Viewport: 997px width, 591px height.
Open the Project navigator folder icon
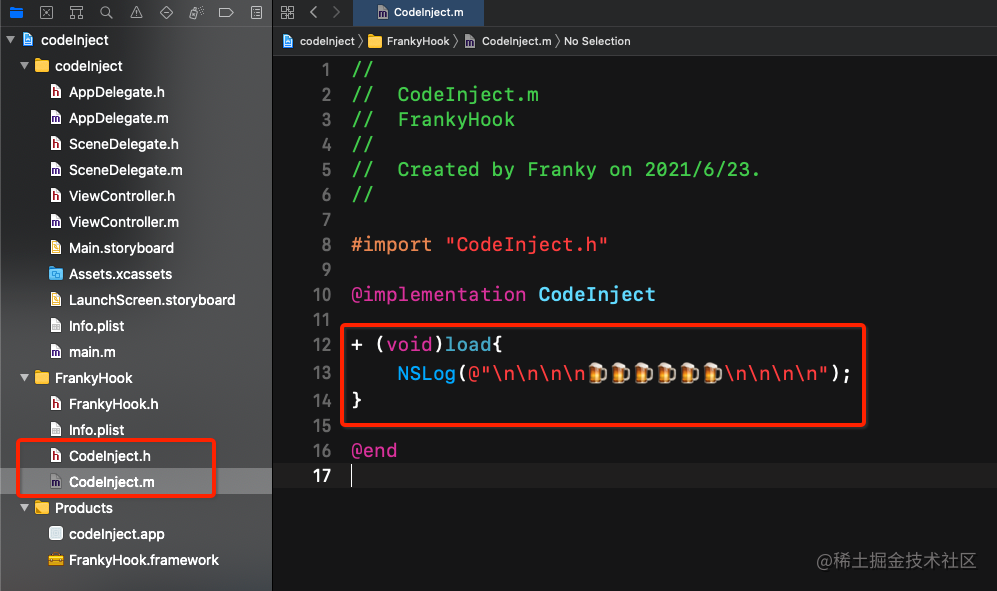coord(17,12)
